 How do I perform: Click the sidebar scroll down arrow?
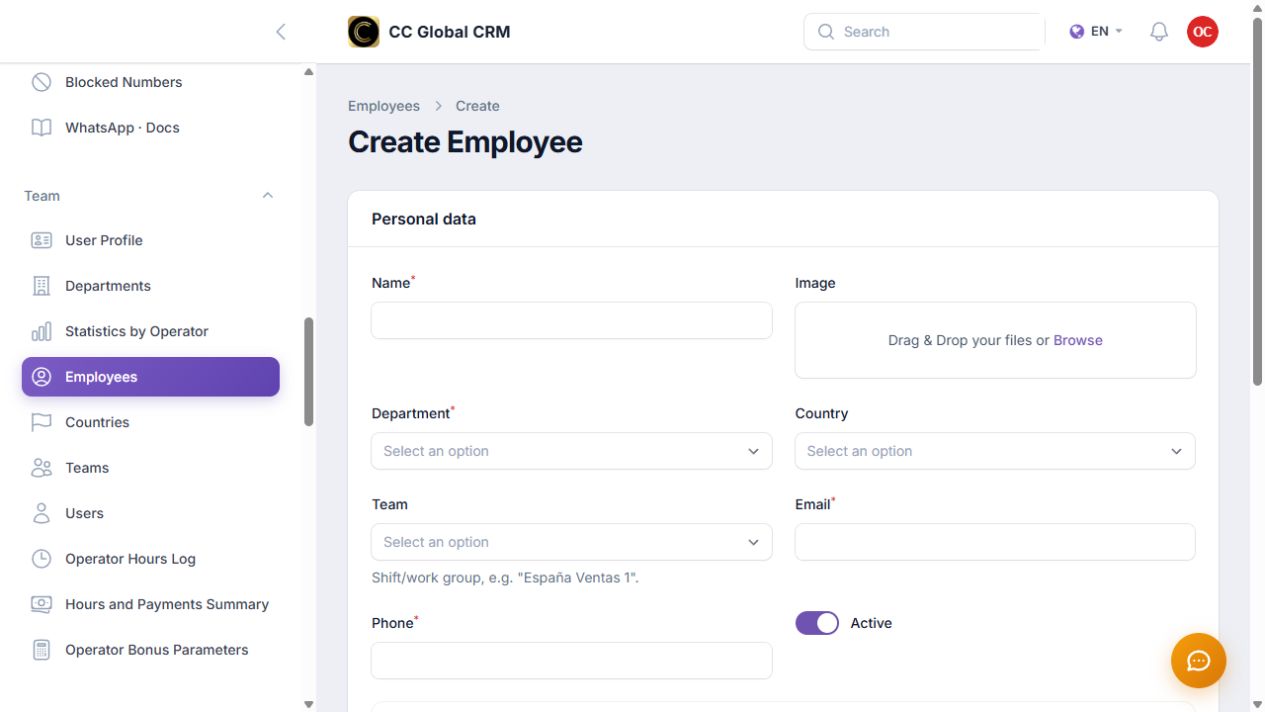pyautogui.click(x=309, y=704)
